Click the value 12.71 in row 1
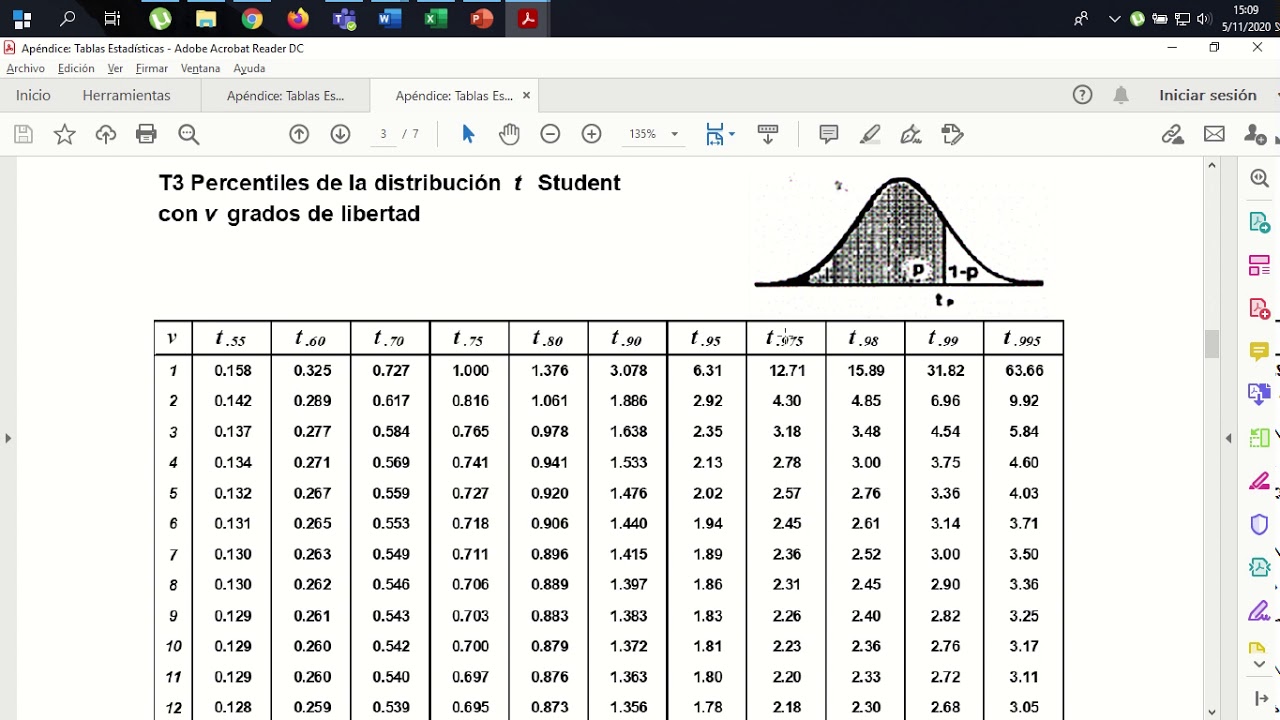The image size is (1280, 720). 787,370
